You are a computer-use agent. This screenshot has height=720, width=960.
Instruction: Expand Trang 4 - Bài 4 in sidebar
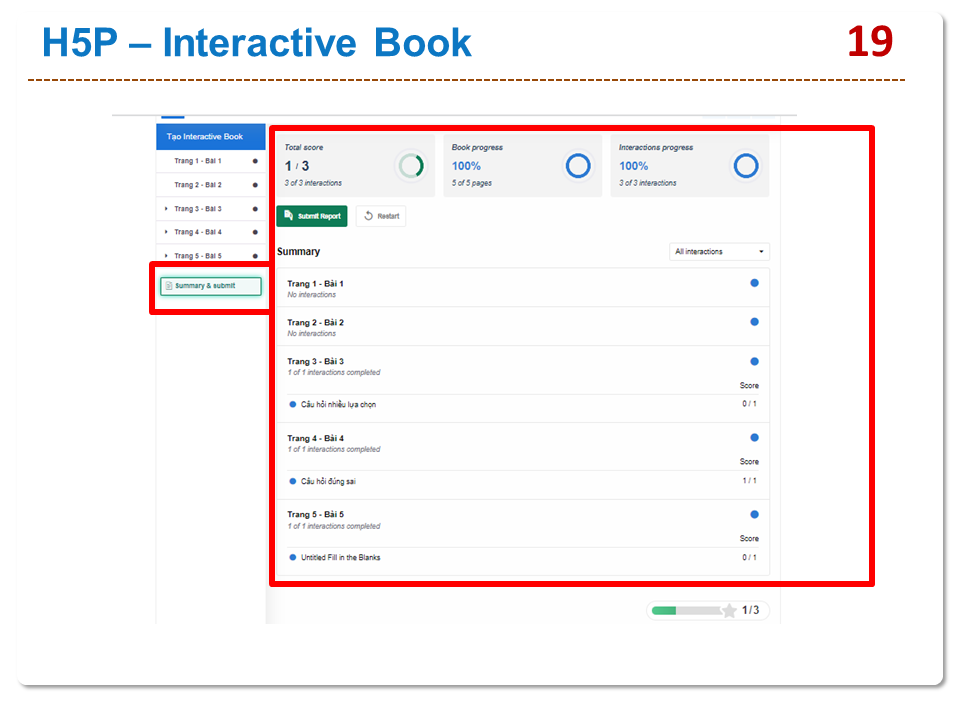pos(166,232)
